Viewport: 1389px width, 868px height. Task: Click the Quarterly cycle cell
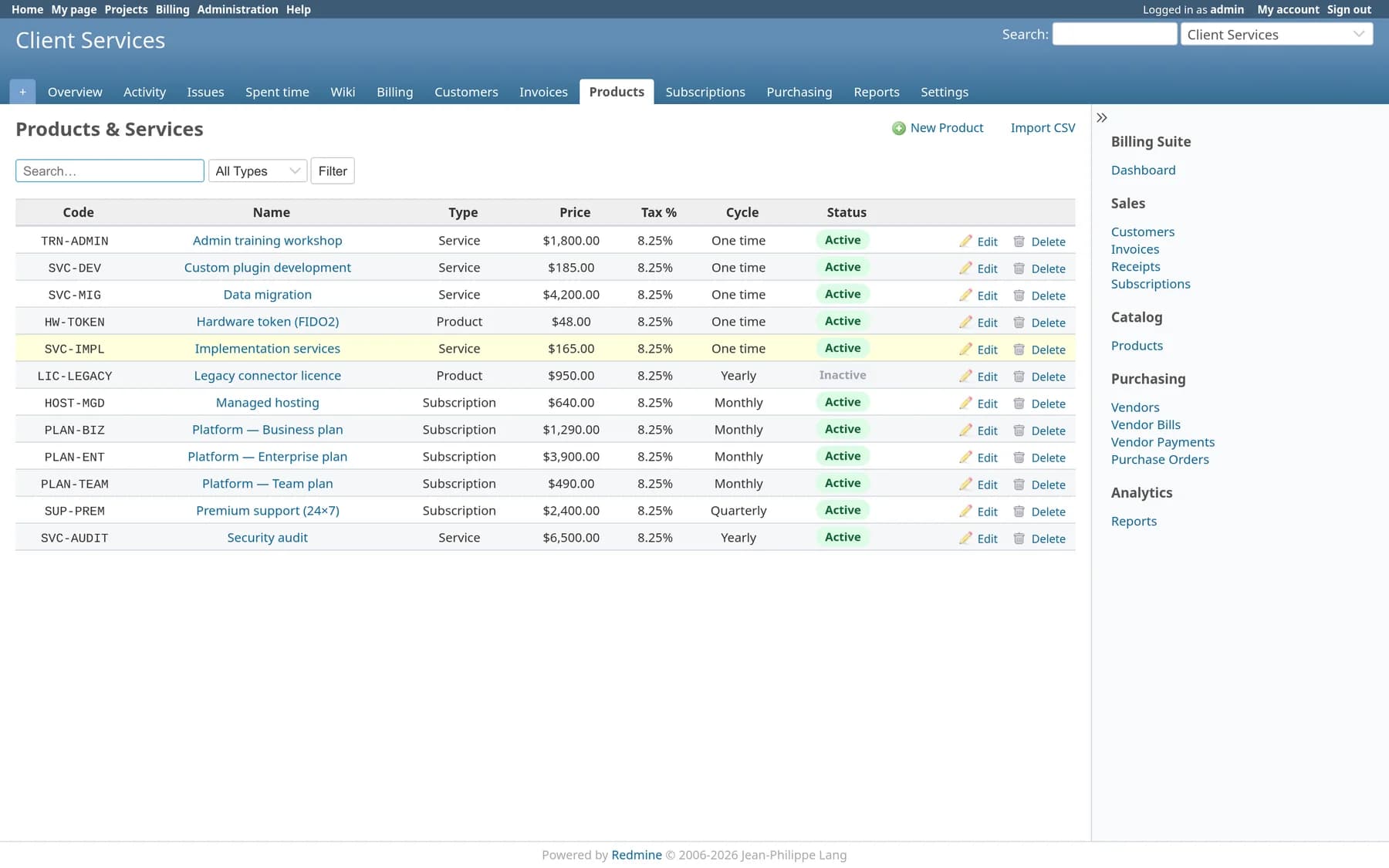click(x=738, y=511)
